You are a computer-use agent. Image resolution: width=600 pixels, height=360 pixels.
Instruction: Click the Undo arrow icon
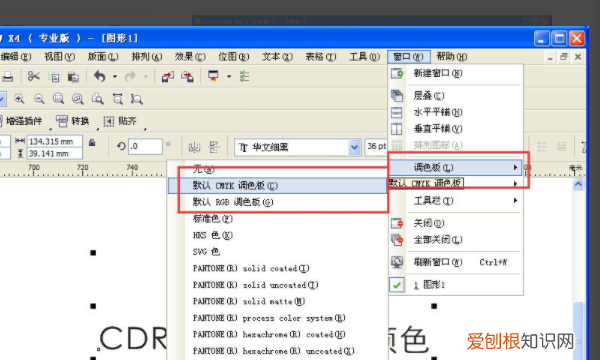point(99,77)
